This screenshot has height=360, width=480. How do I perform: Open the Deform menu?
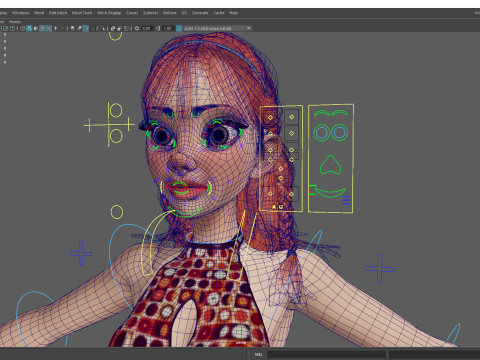169,13
